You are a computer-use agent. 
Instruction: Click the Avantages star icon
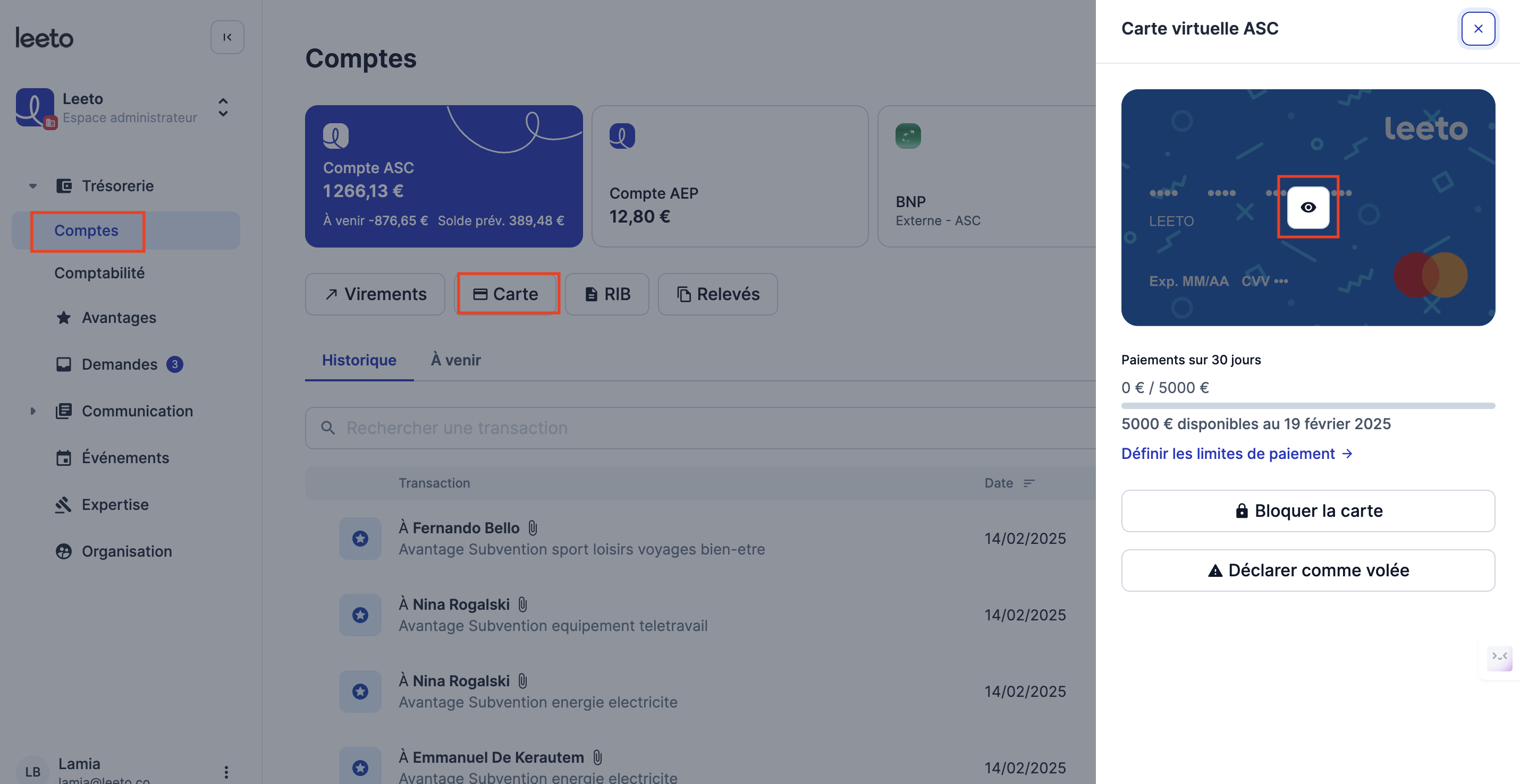pos(64,318)
